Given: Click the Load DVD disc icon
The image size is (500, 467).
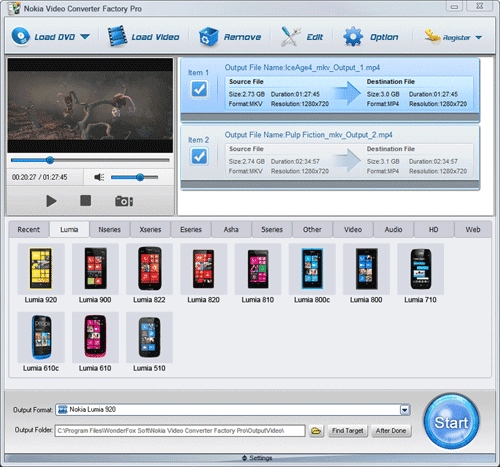Looking at the screenshot, I should [x=21, y=36].
